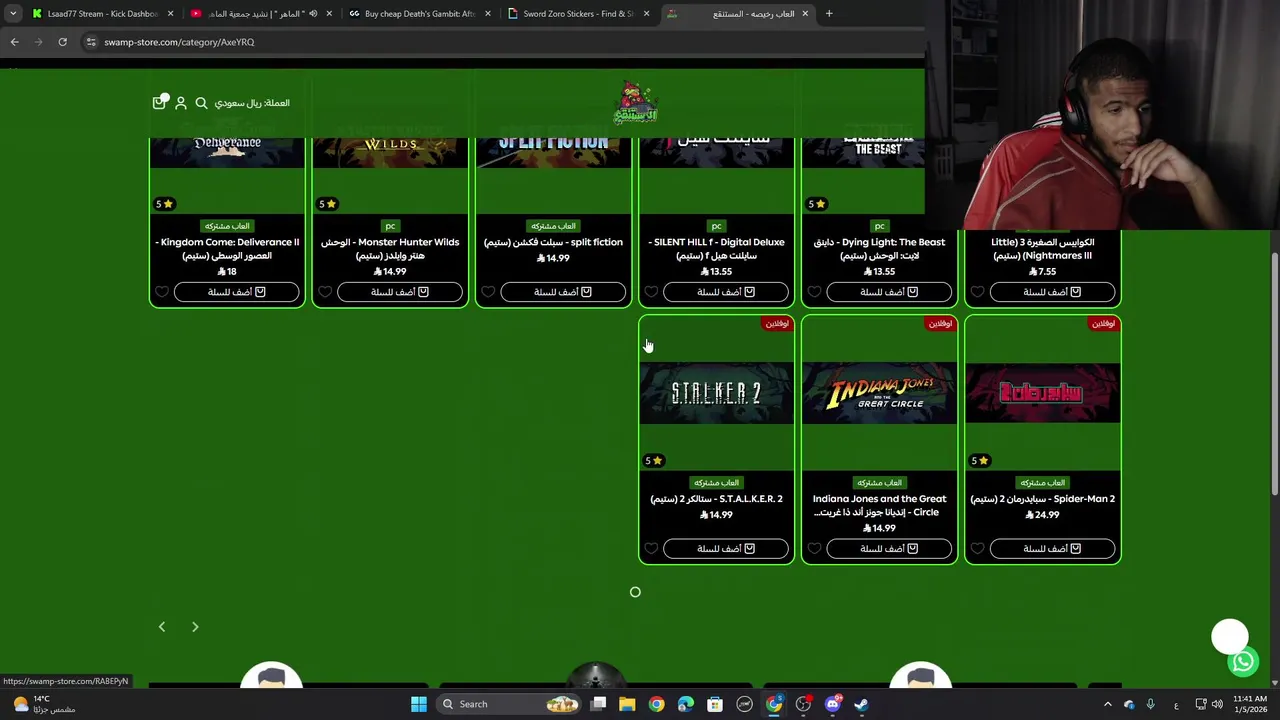Toggle the wishlist heart for SILENT HILL f
1280x720 pixels.
coord(651,292)
